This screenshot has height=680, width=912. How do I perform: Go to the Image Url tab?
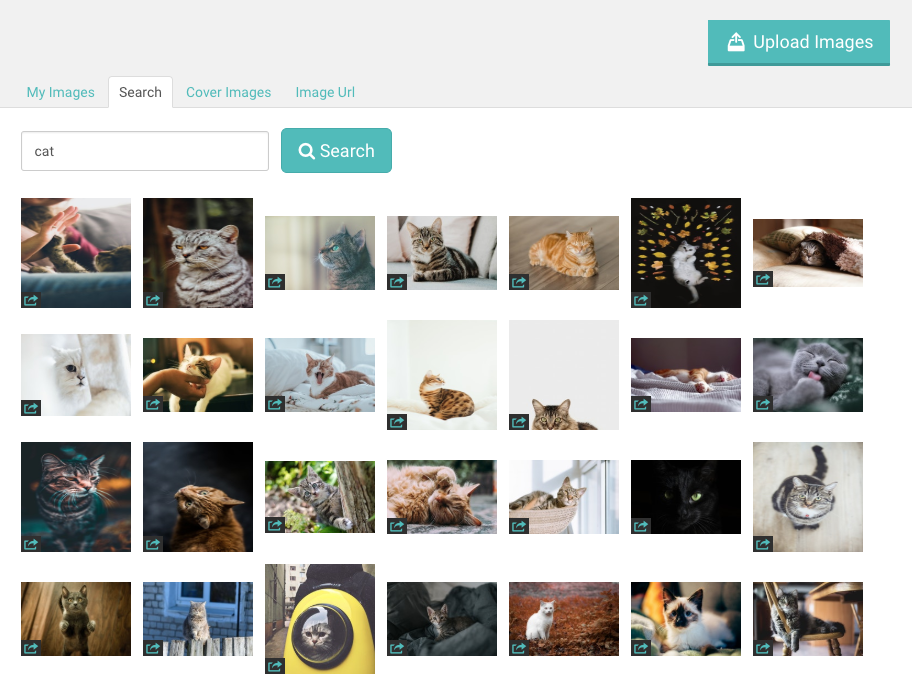tap(325, 92)
